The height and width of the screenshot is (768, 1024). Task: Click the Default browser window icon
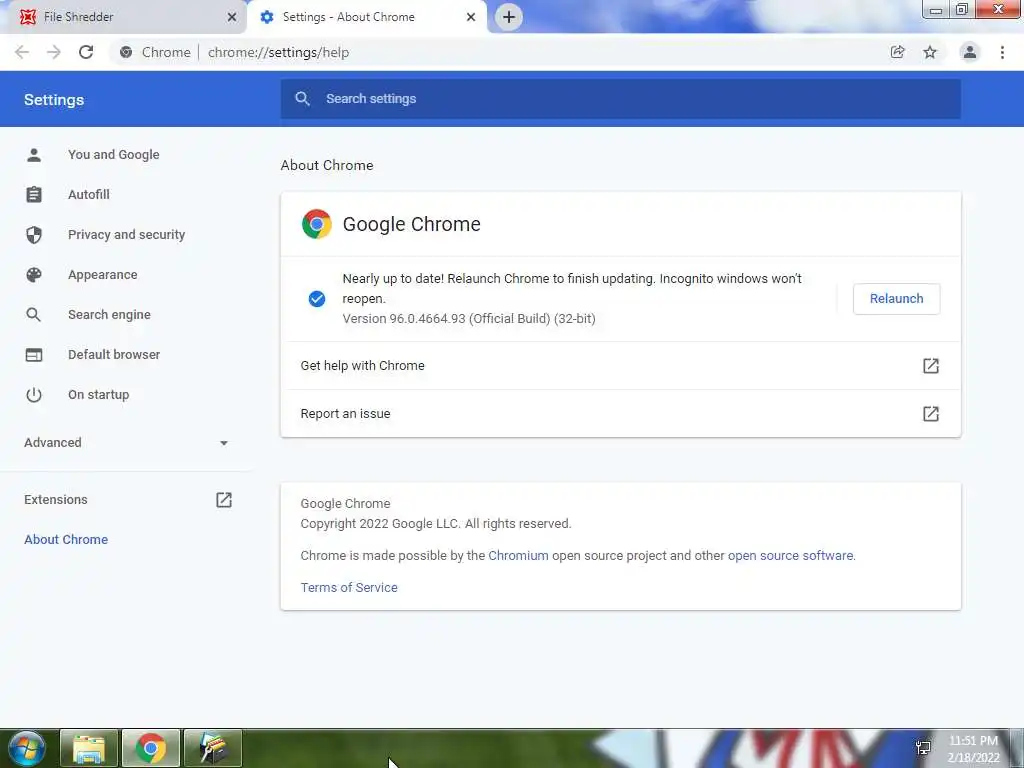pyautogui.click(x=34, y=355)
